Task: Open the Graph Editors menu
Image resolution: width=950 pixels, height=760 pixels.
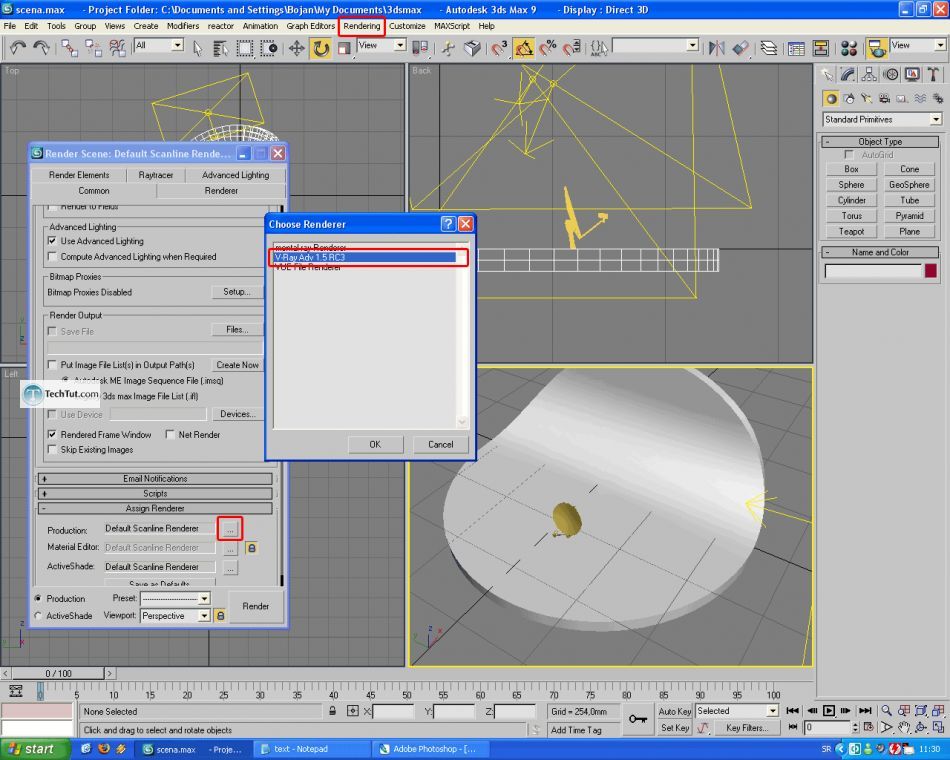Action: pos(310,26)
